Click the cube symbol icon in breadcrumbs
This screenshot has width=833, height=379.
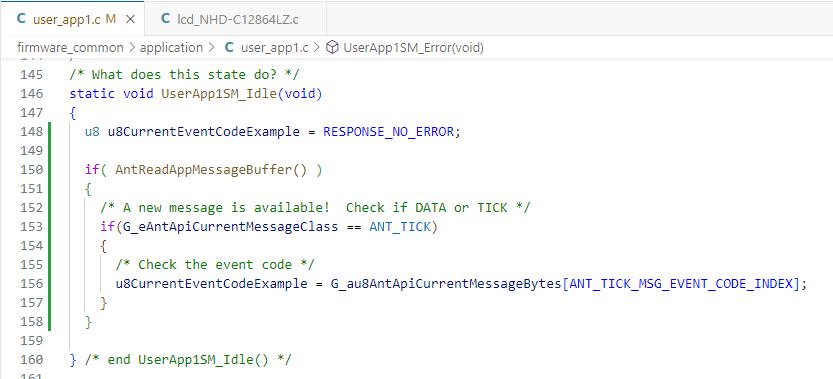pyautogui.click(x=332, y=47)
